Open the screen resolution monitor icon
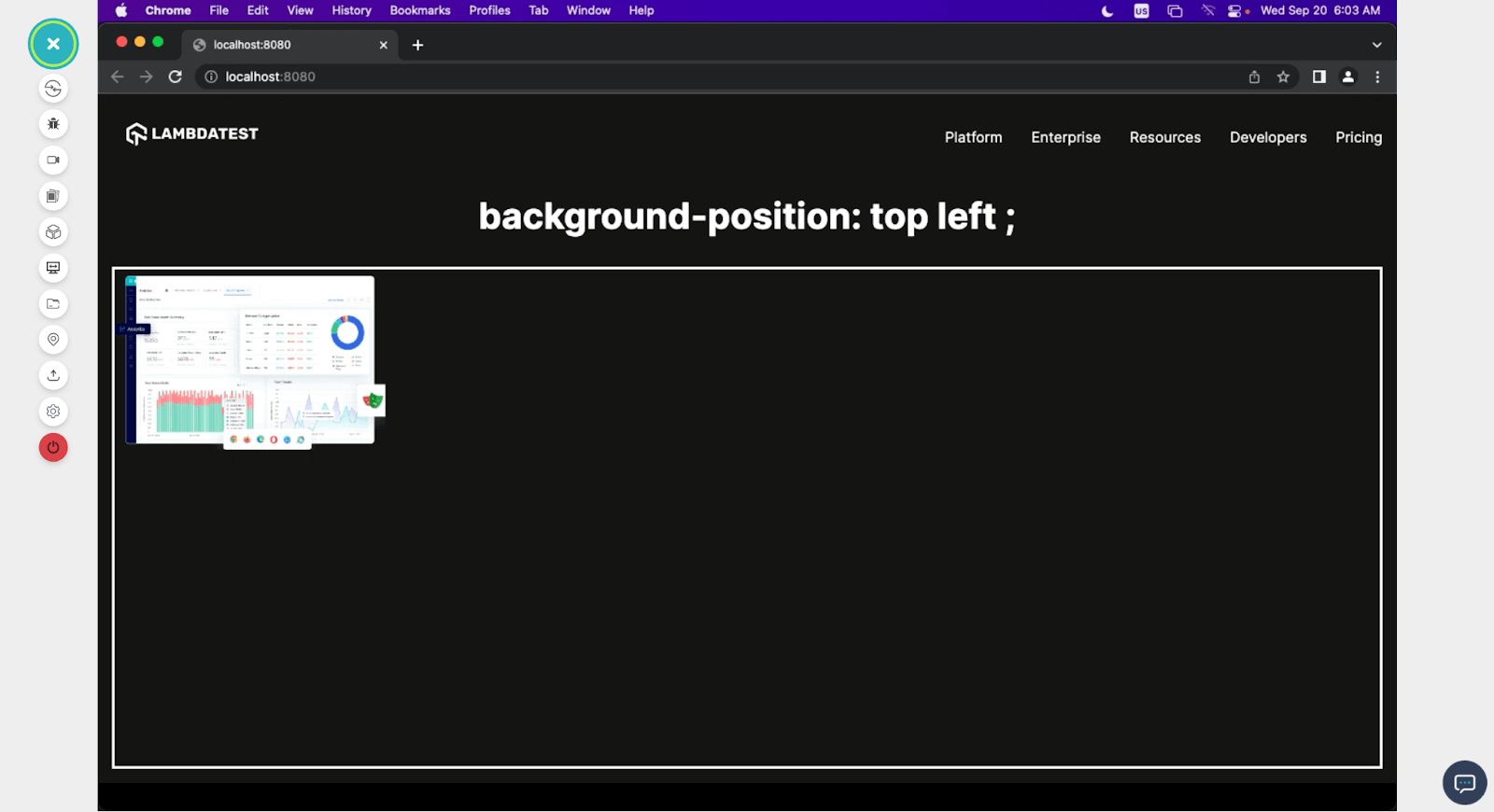The height and width of the screenshot is (812, 1494). (53, 268)
